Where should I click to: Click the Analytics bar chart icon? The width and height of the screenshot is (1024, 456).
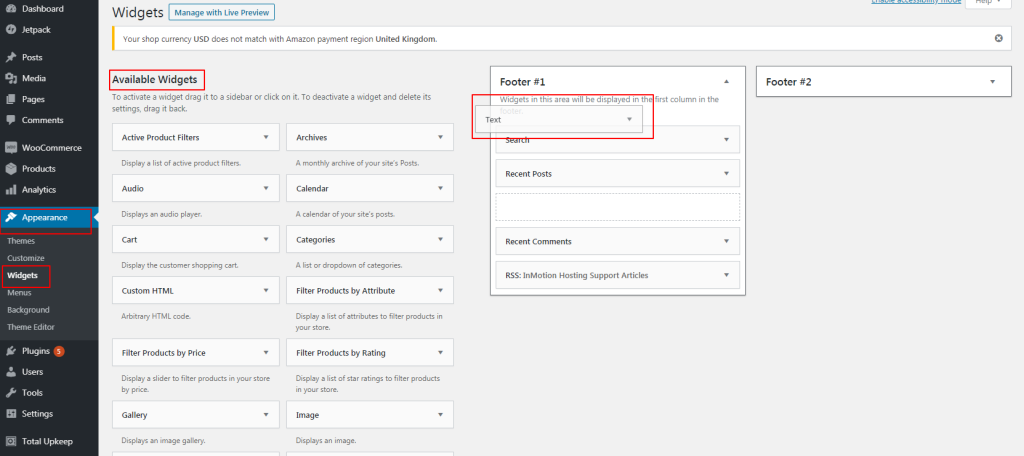(11, 190)
